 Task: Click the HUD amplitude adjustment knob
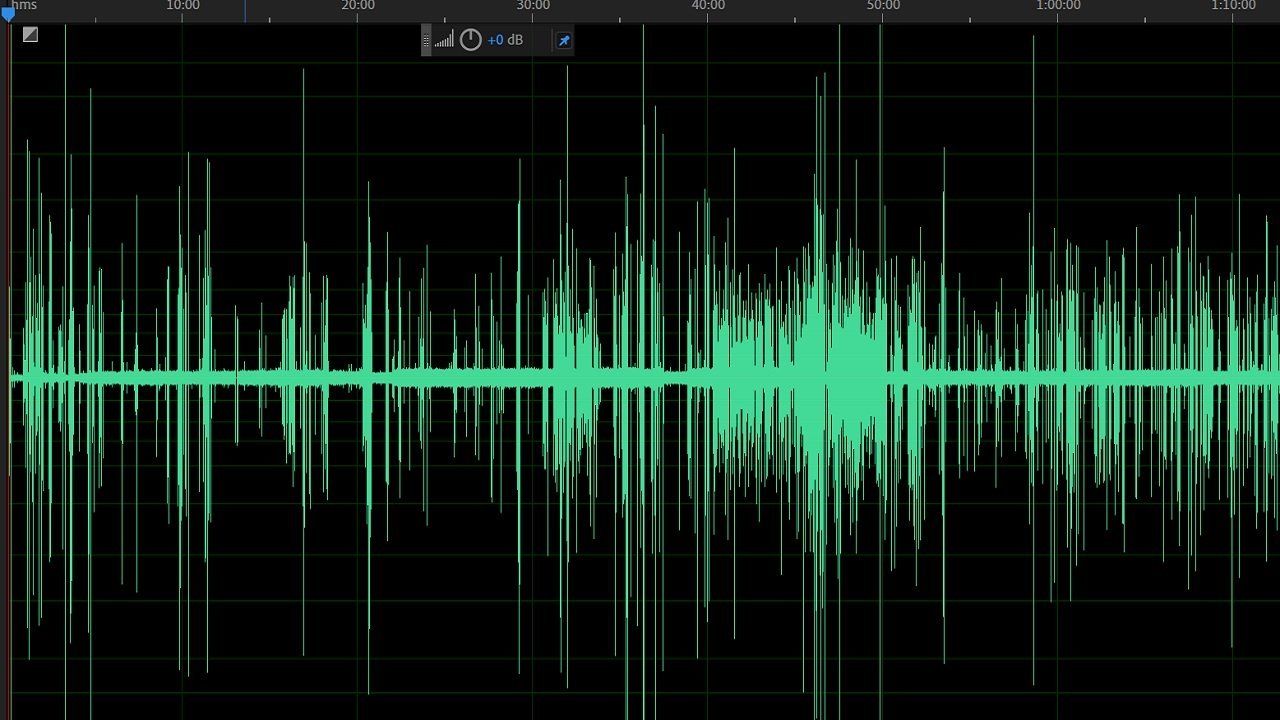470,40
